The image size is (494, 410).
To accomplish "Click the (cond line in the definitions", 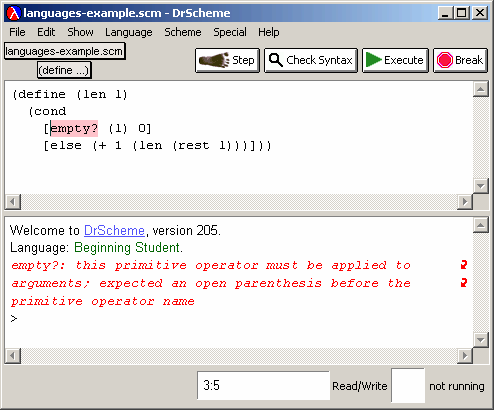I will coord(47,111).
